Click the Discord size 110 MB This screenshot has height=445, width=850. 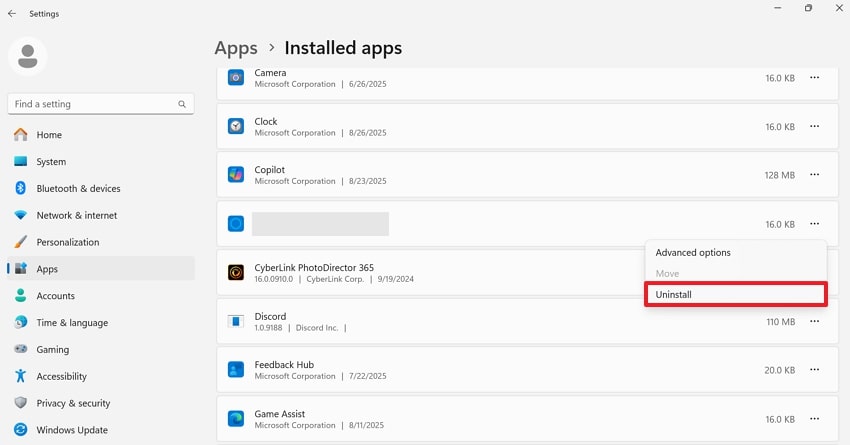(x=781, y=321)
